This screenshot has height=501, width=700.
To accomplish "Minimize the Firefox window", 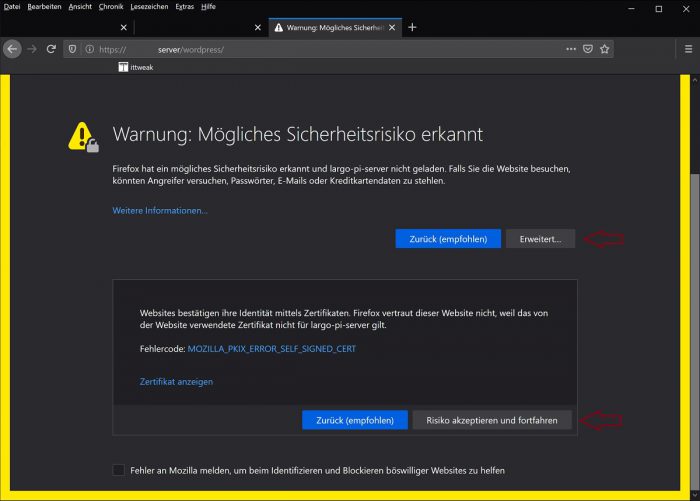I will [x=631, y=9].
